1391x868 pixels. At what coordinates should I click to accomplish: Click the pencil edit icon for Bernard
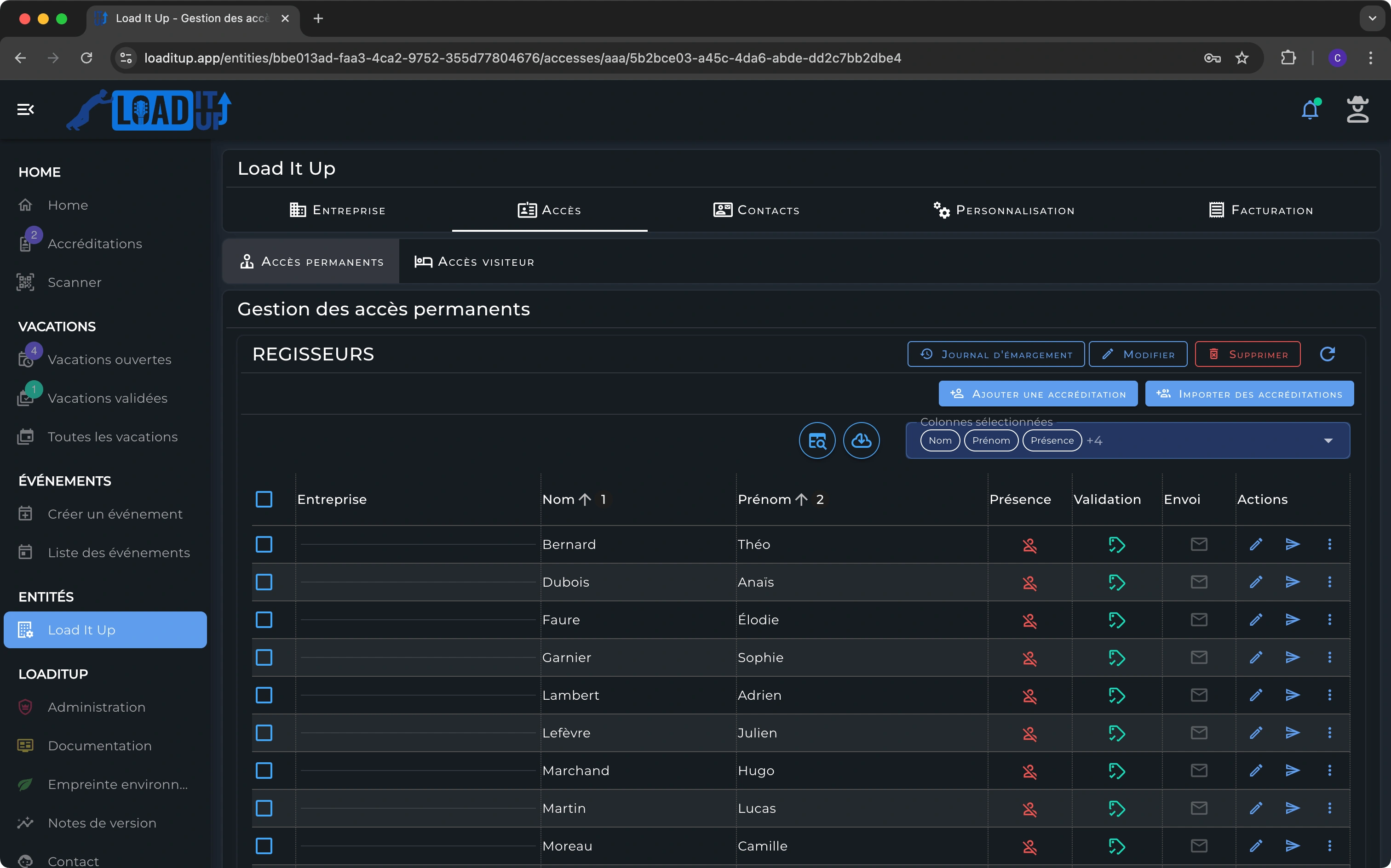[1256, 544]
